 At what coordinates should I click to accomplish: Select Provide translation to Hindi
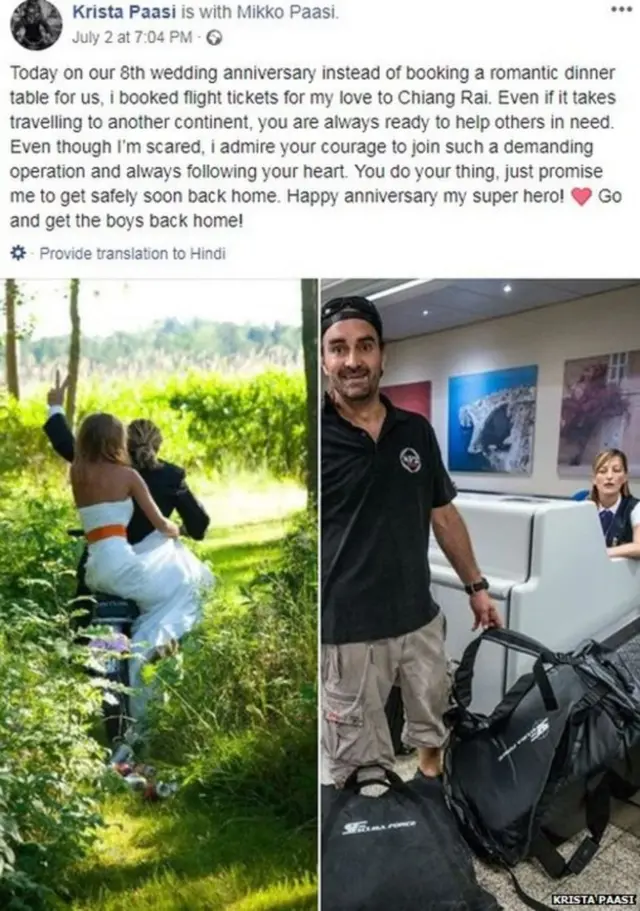(132, 253)
